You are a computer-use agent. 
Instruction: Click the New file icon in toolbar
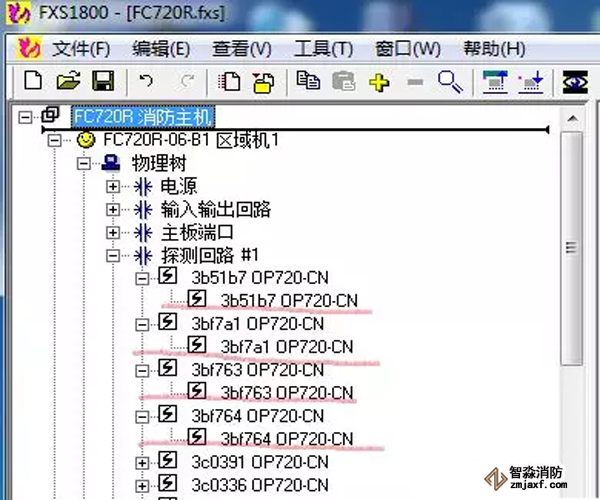[33, 82]
